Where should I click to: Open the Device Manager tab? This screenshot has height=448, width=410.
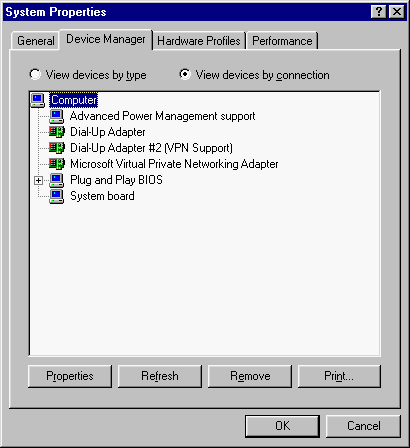pyautogui.click(x=106, y=39)
